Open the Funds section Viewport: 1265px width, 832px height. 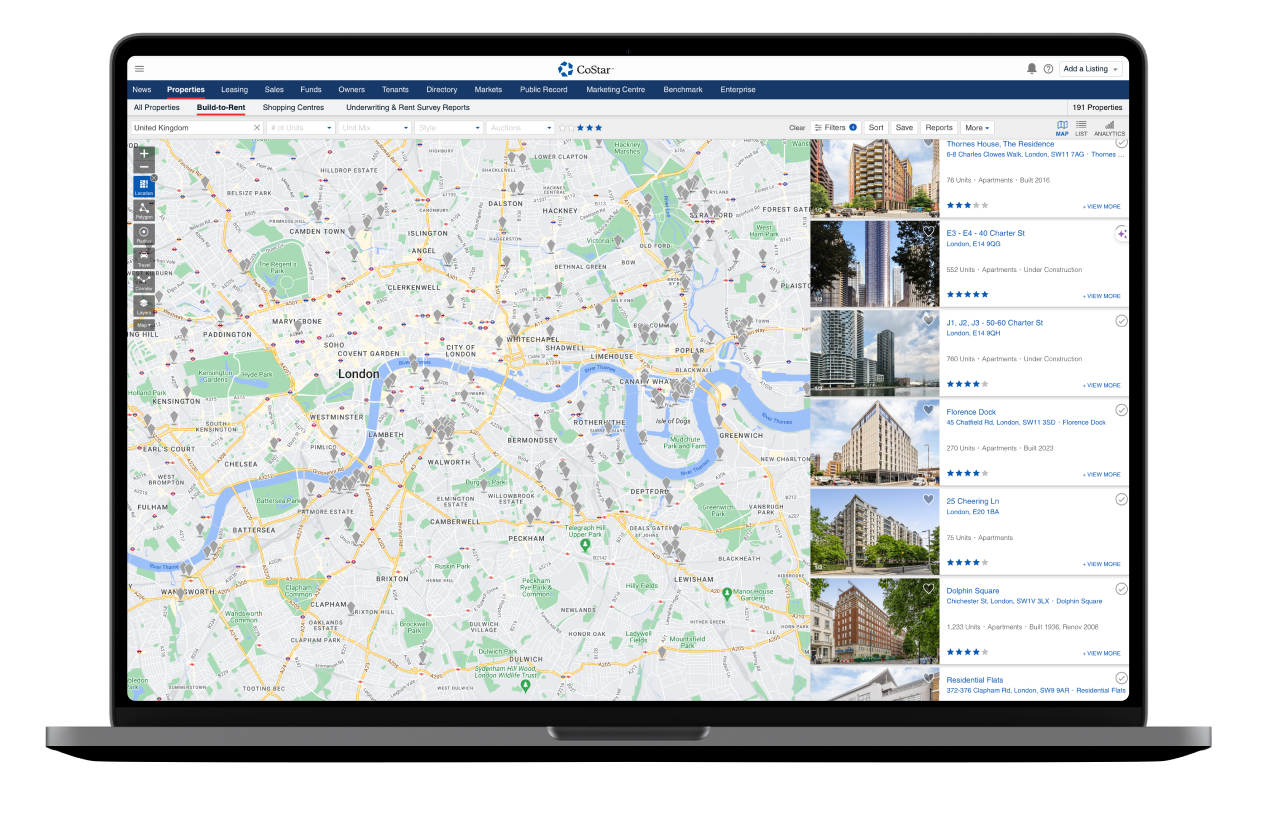(311, 90)
